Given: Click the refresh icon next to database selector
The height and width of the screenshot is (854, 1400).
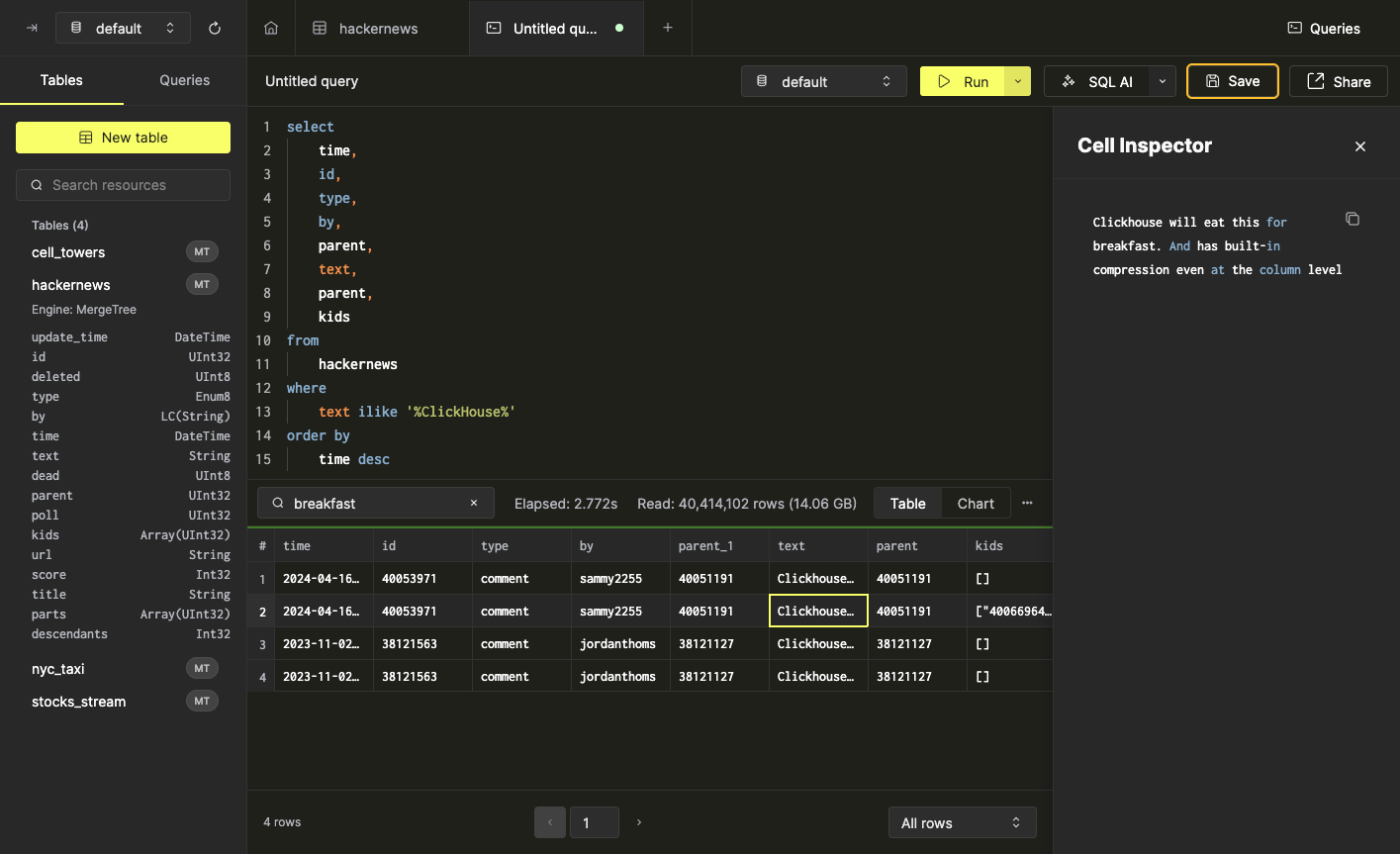Looking at the screenshot, I should [215, 29].
